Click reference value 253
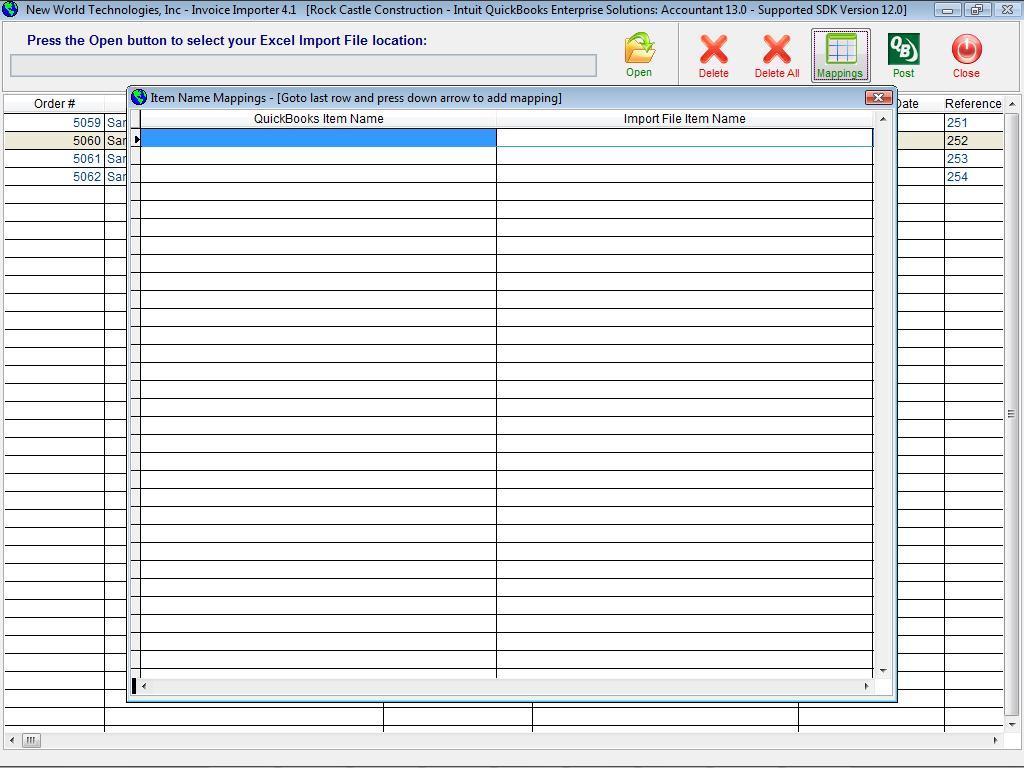 click(957, 159)
